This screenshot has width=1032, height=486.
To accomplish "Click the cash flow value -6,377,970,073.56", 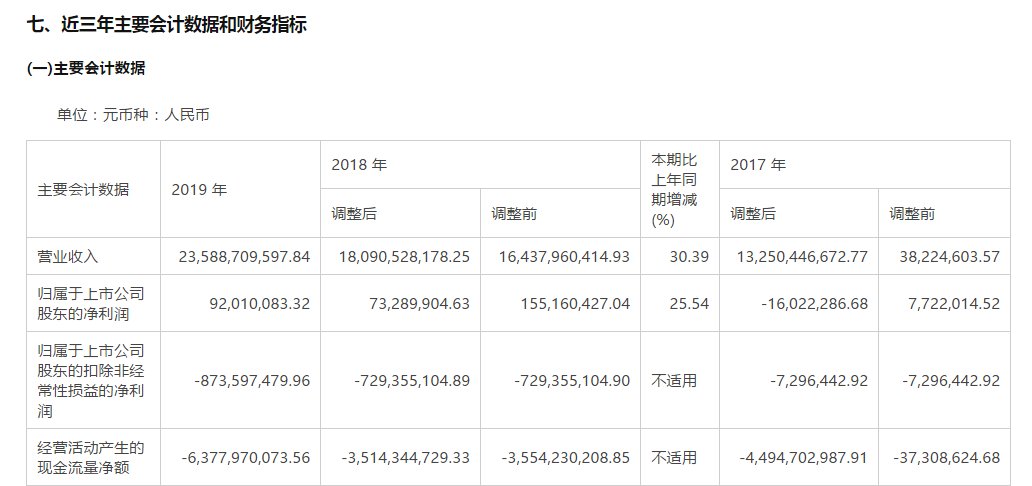I will pyautogui.click(x=247, y=457).
